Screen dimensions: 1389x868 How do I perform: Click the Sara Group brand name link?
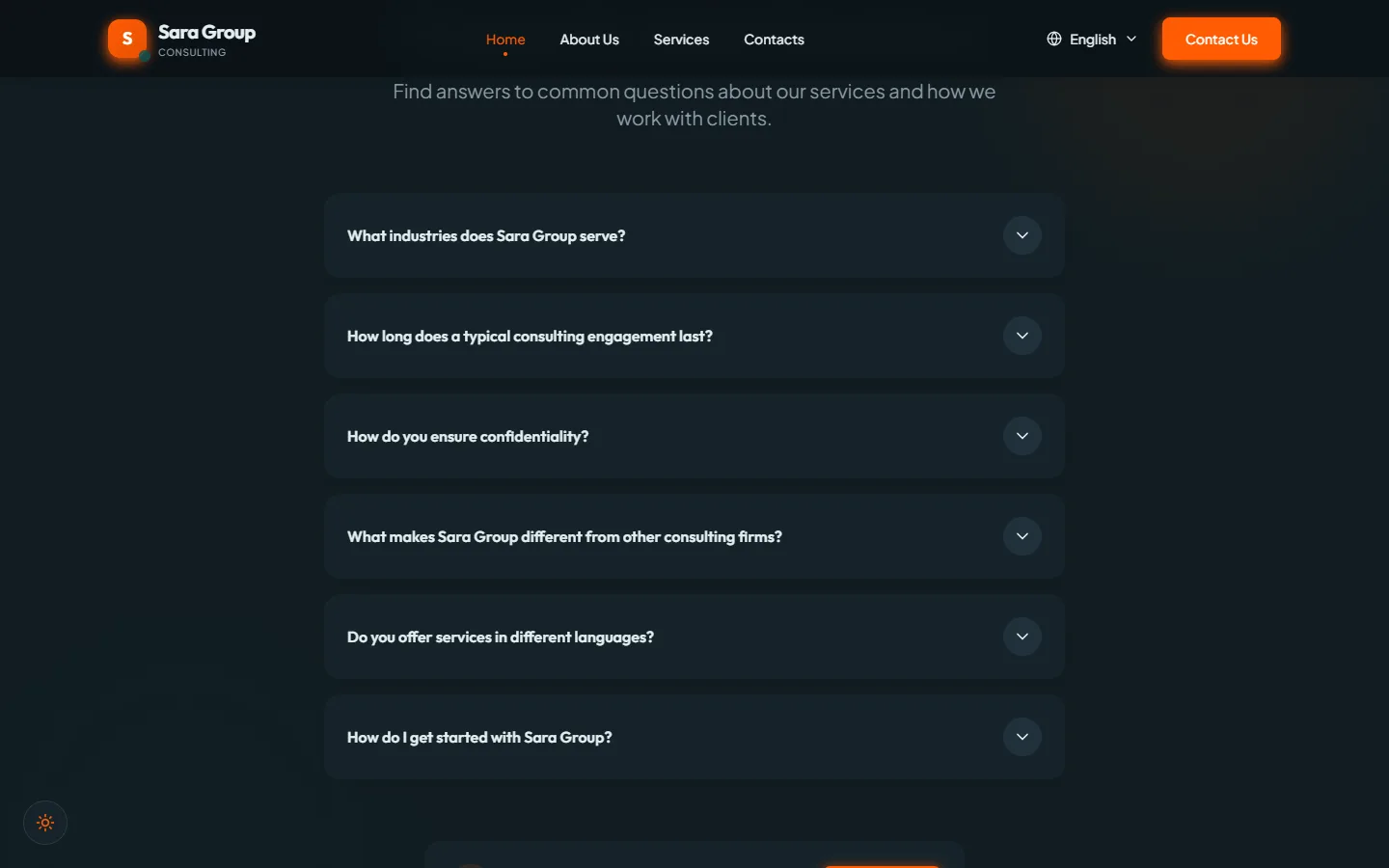pyautogui.click(x=206, y=33)
